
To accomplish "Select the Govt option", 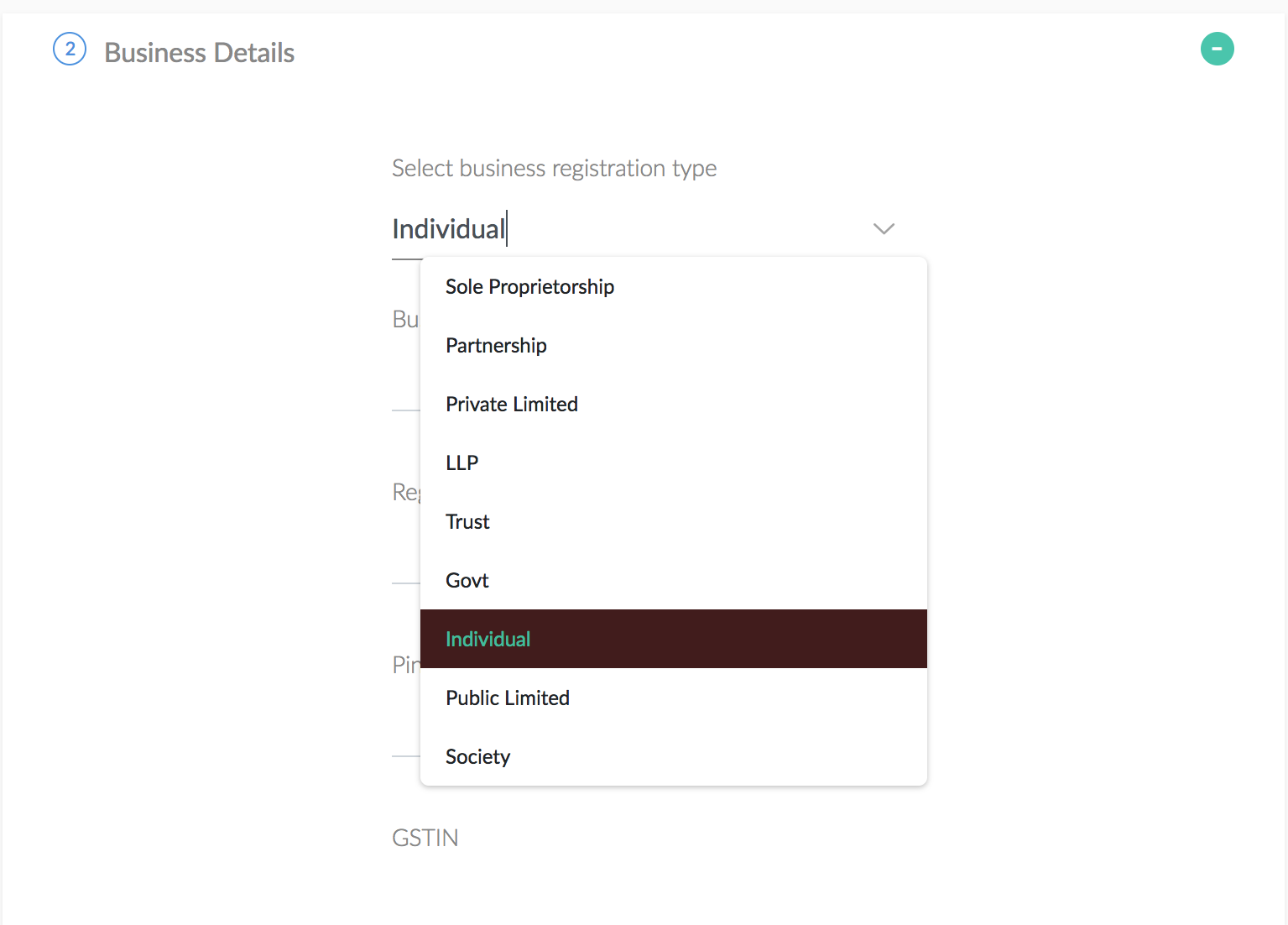I will click(674, 580).
